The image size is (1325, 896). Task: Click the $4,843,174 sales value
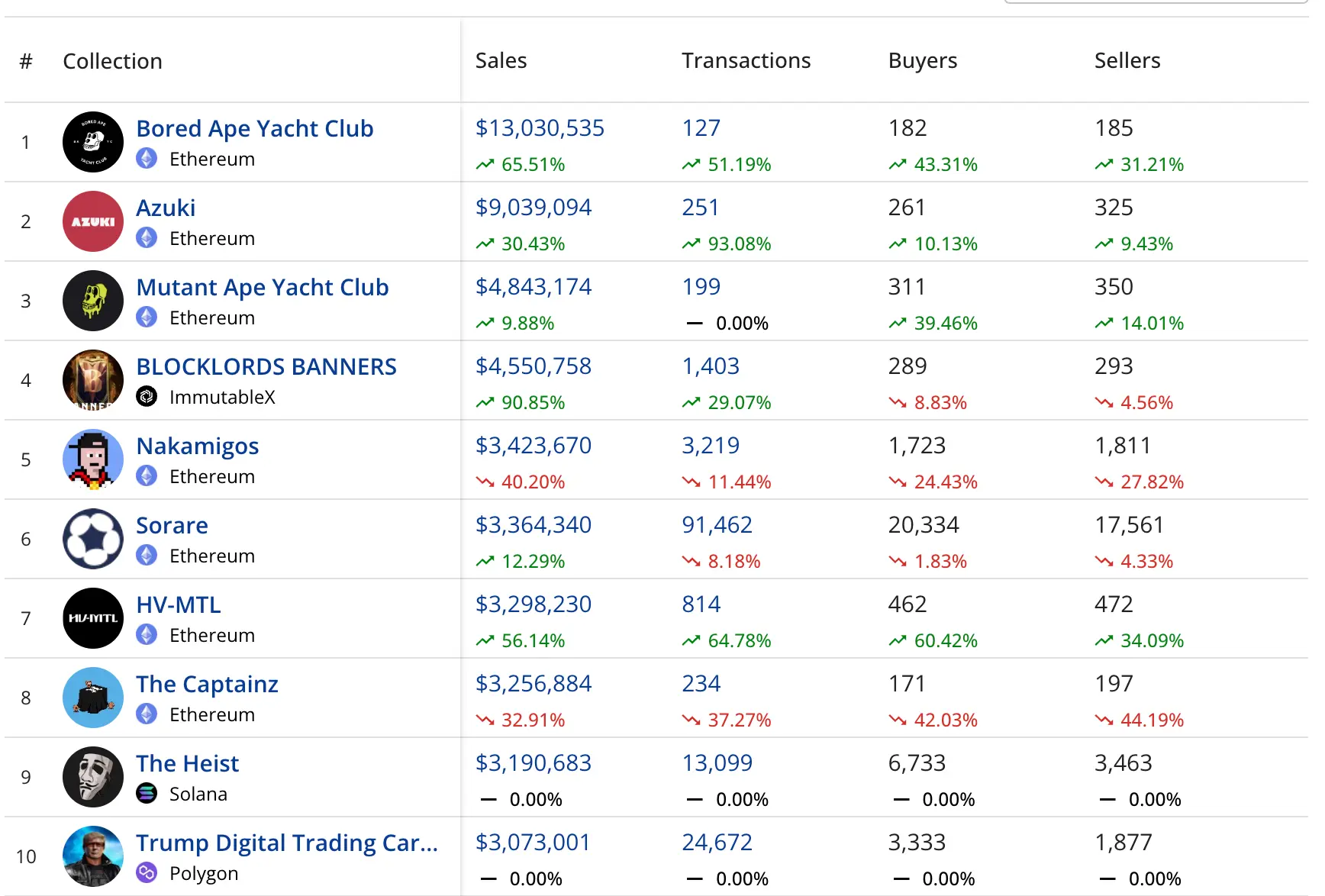click(534, 287)
